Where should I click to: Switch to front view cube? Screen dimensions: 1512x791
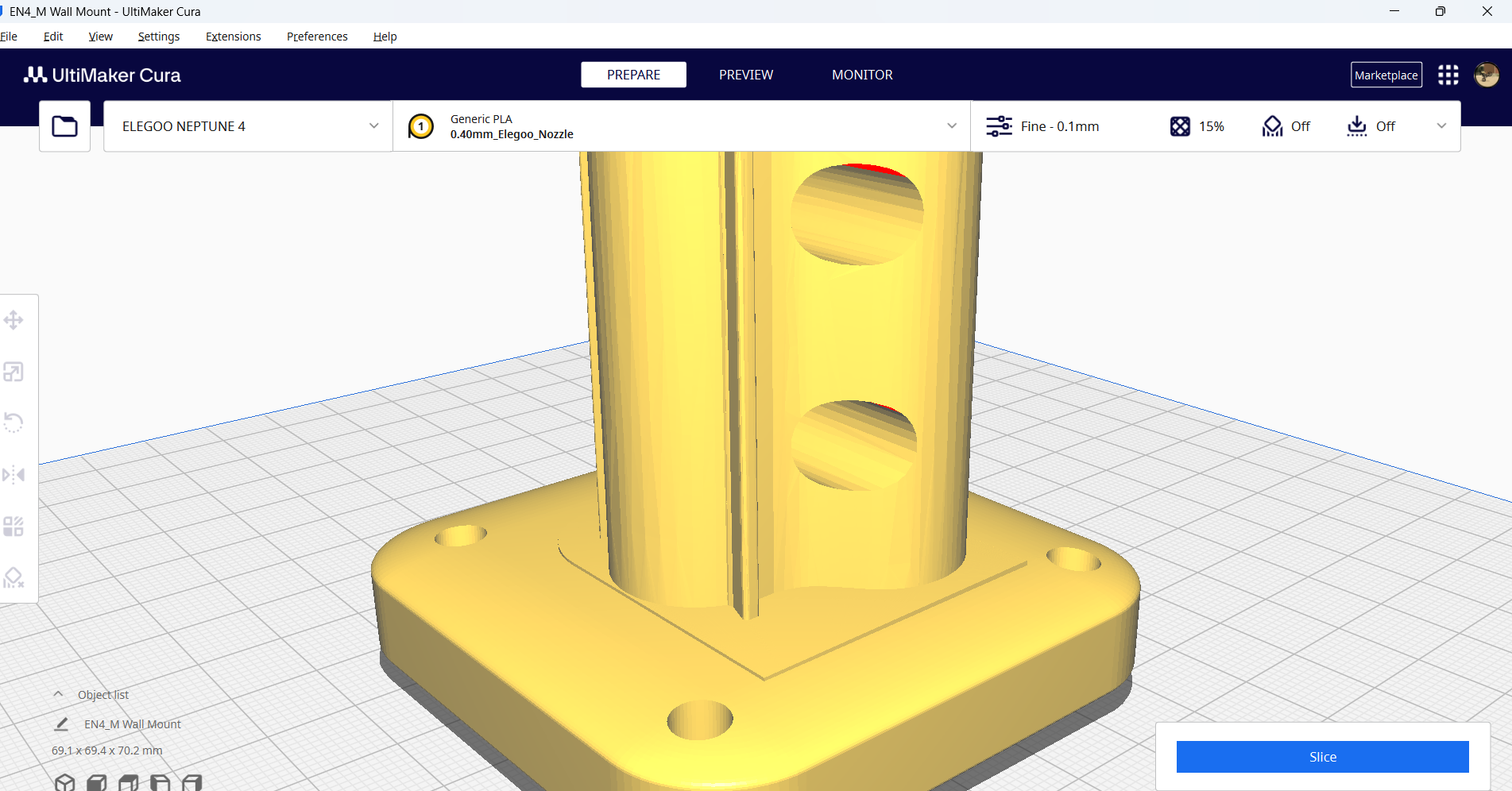pyautogui.click(x=97, y=783)
